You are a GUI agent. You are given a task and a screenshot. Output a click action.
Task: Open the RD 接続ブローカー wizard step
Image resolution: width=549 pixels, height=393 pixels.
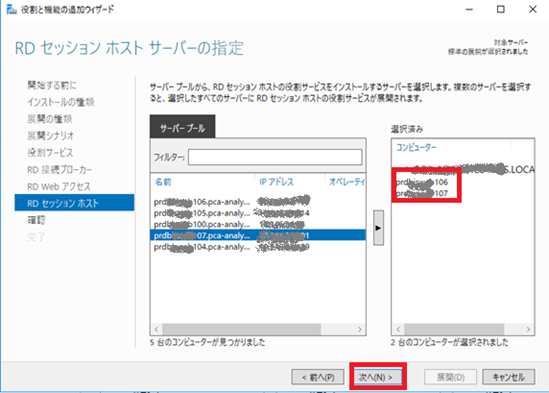(x=60, y=170)
